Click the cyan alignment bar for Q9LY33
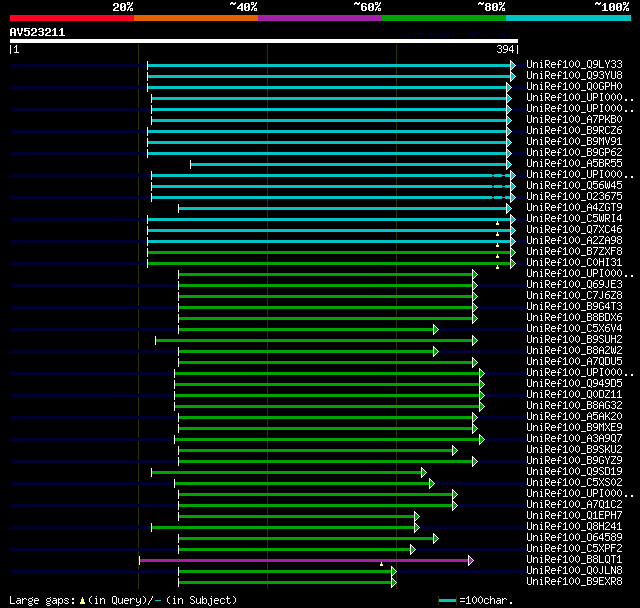The image size is (640, 608). (329, 65)
